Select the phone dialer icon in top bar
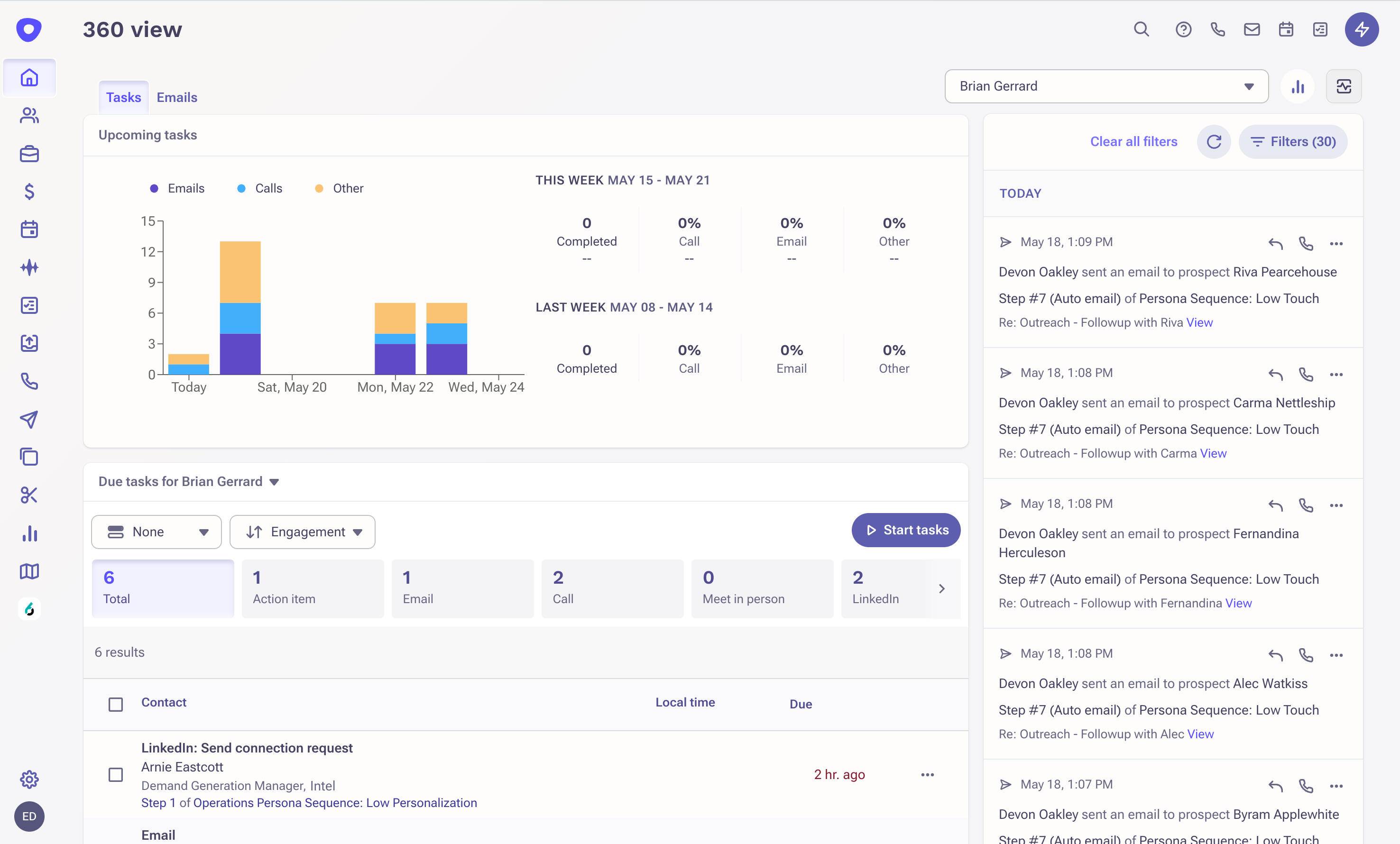 [x=1217, y=29]
